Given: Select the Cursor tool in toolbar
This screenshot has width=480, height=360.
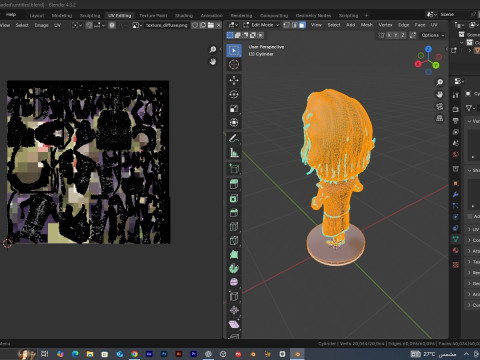Looking at the screenshot, I should click(234, 64).
